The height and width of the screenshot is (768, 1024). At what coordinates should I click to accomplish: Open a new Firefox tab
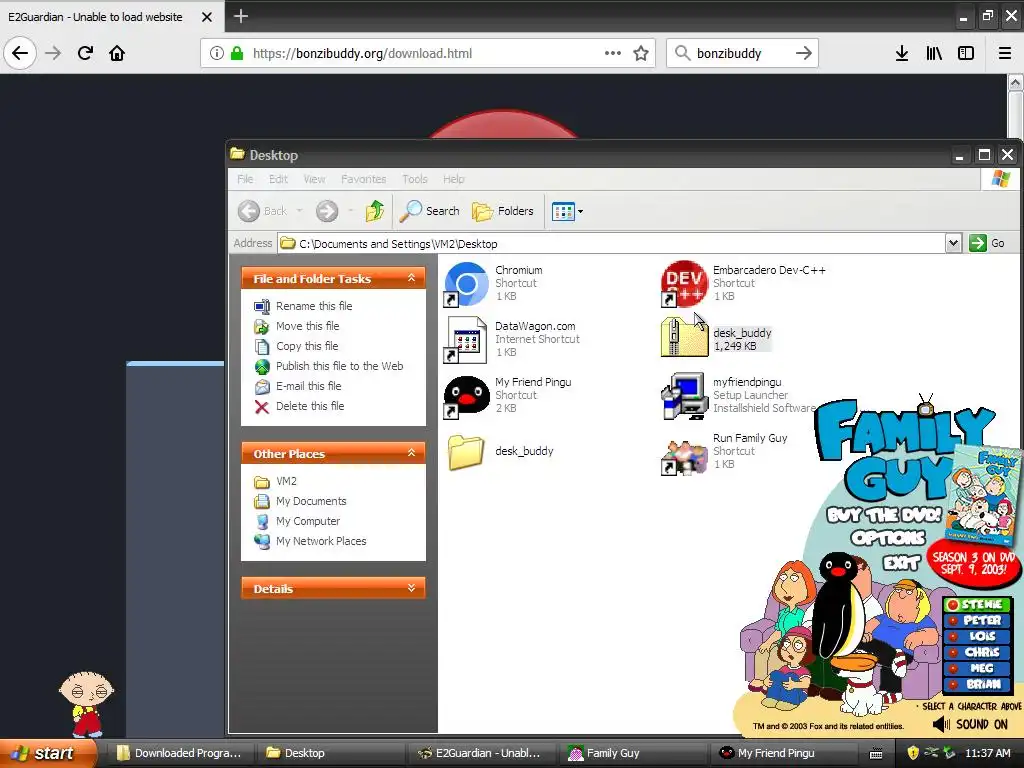tap(240, 16)
